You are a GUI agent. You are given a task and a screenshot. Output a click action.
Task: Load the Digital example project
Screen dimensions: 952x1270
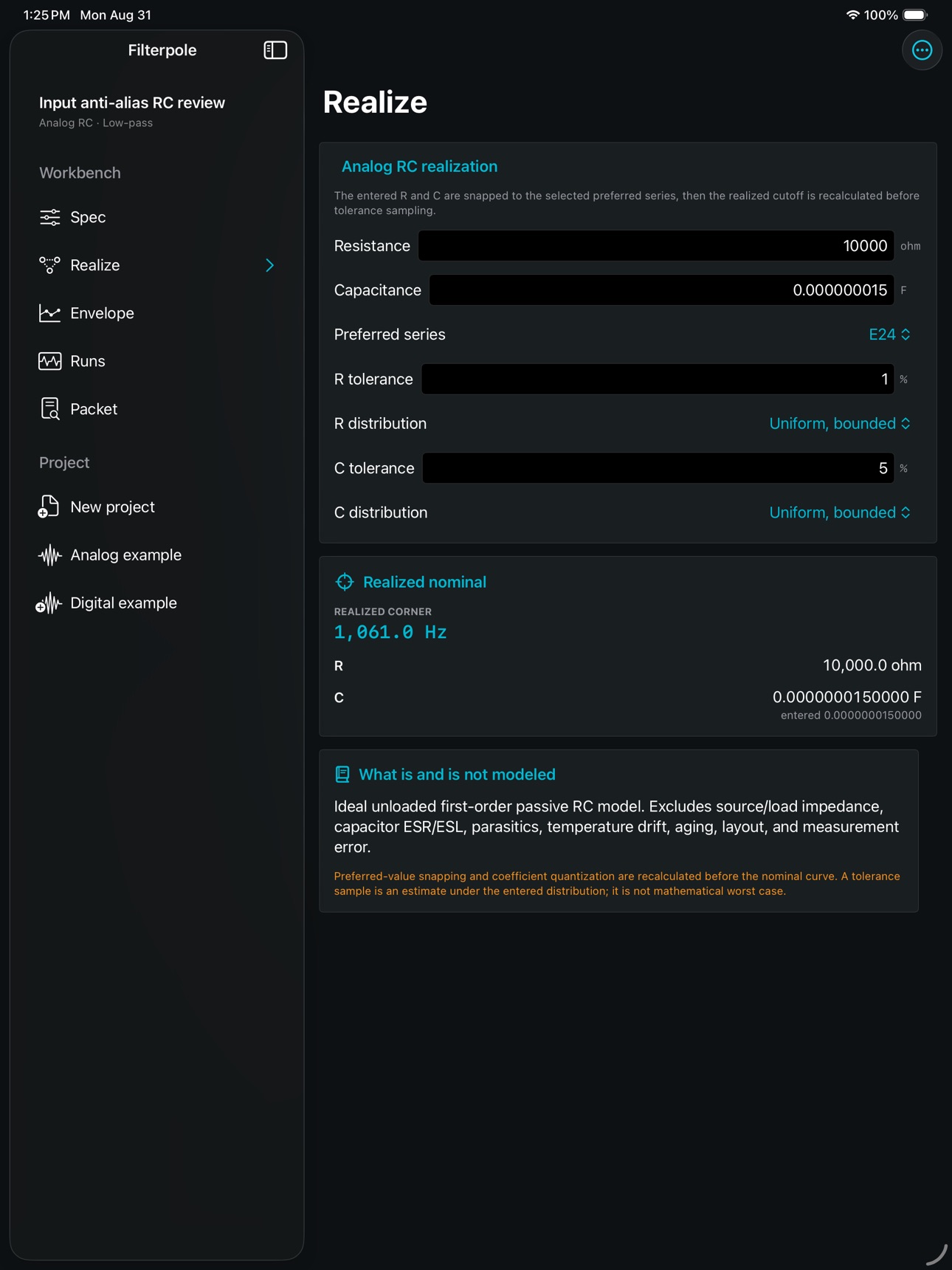[x=157, y=603]
